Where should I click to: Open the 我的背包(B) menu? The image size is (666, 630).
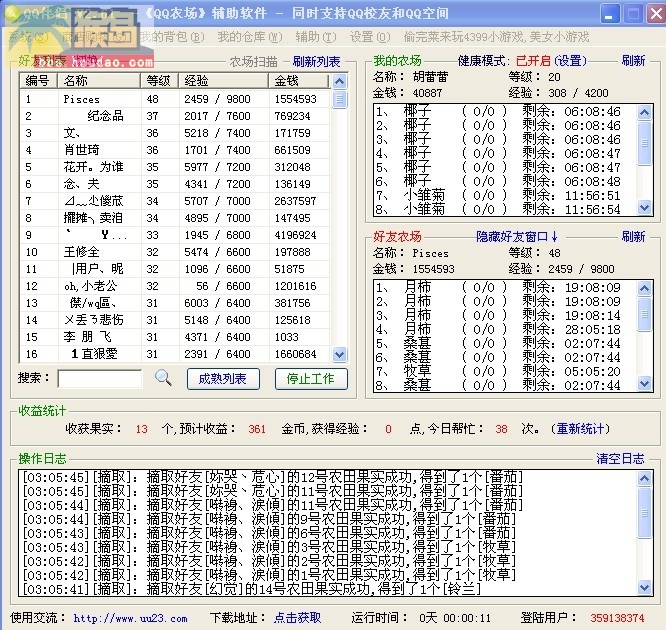pyautogui.click(x=172, y=37)
